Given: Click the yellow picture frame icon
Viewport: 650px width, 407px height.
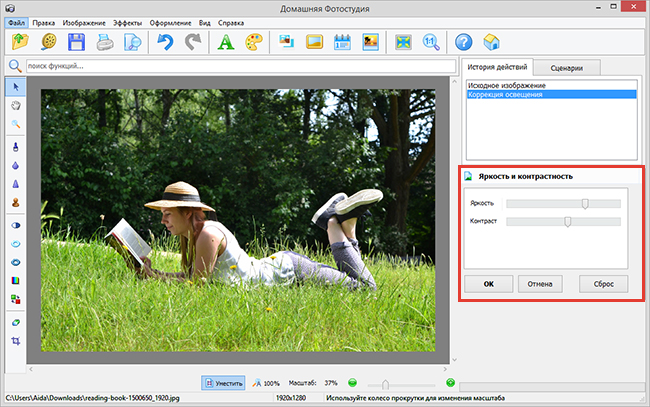Looking at the screenshot, I should point(314,42).
